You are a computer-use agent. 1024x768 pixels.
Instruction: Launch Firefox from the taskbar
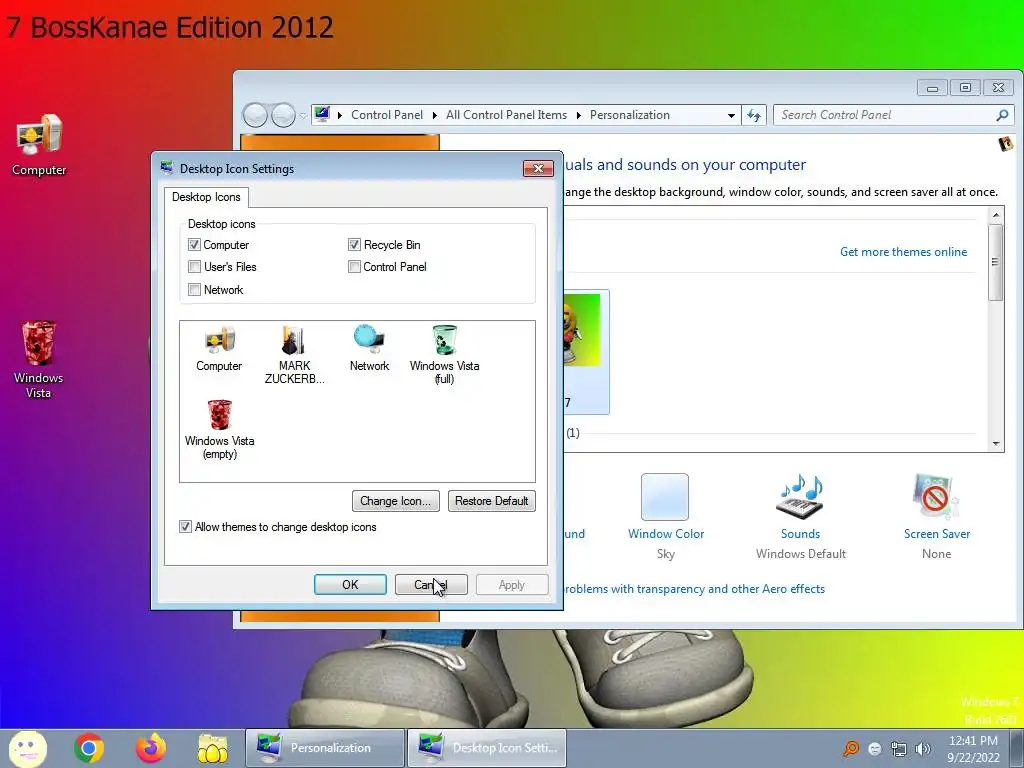point(151,748)
